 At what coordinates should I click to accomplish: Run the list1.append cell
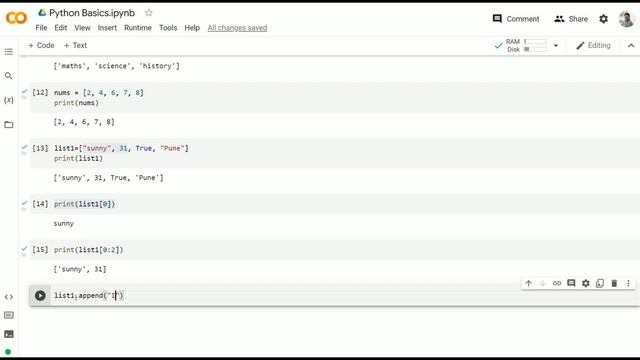pos(40,295)
